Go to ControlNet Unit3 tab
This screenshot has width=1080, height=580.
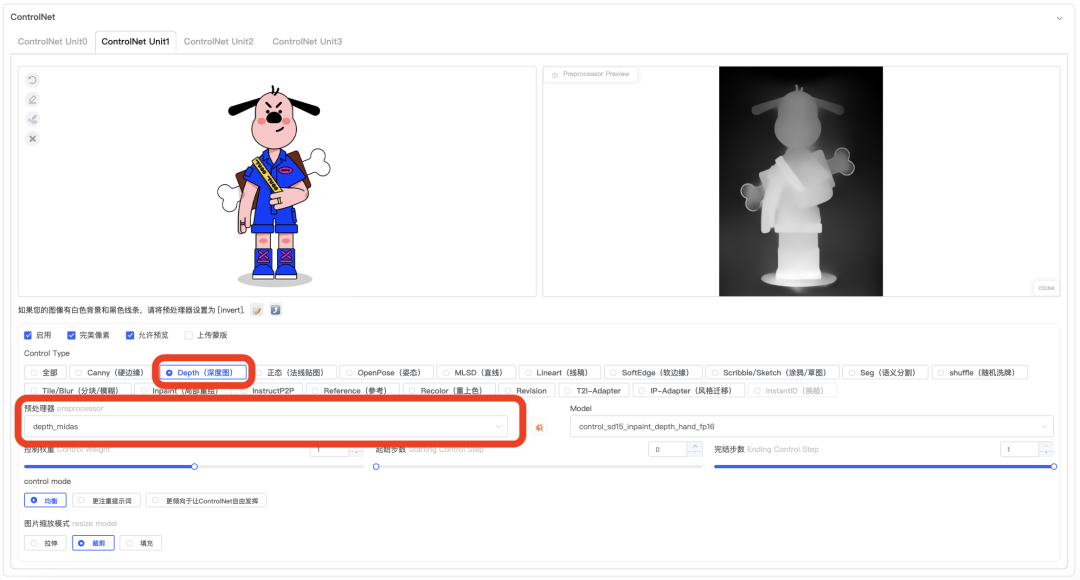coord(307,41)
